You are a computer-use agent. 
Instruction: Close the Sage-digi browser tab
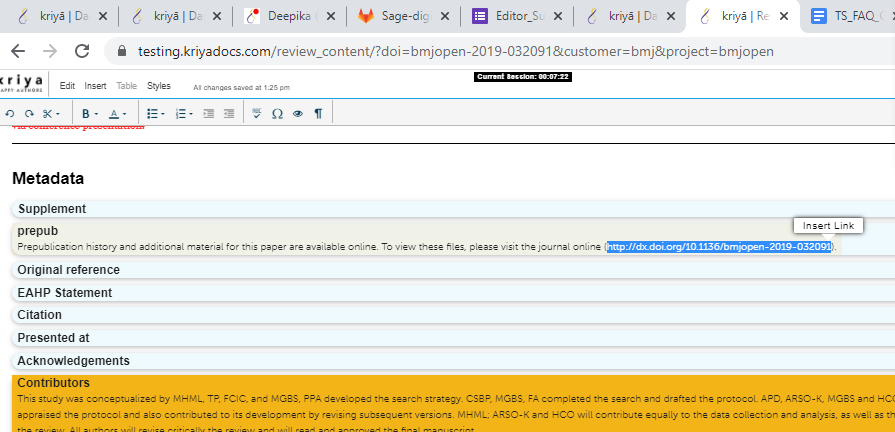(x=445, y=17)
